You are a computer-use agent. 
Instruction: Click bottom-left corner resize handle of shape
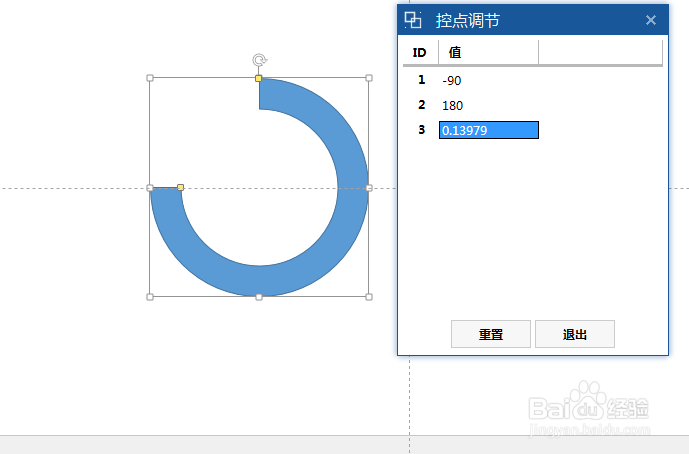pyautogui.click(x=150, y=296)
